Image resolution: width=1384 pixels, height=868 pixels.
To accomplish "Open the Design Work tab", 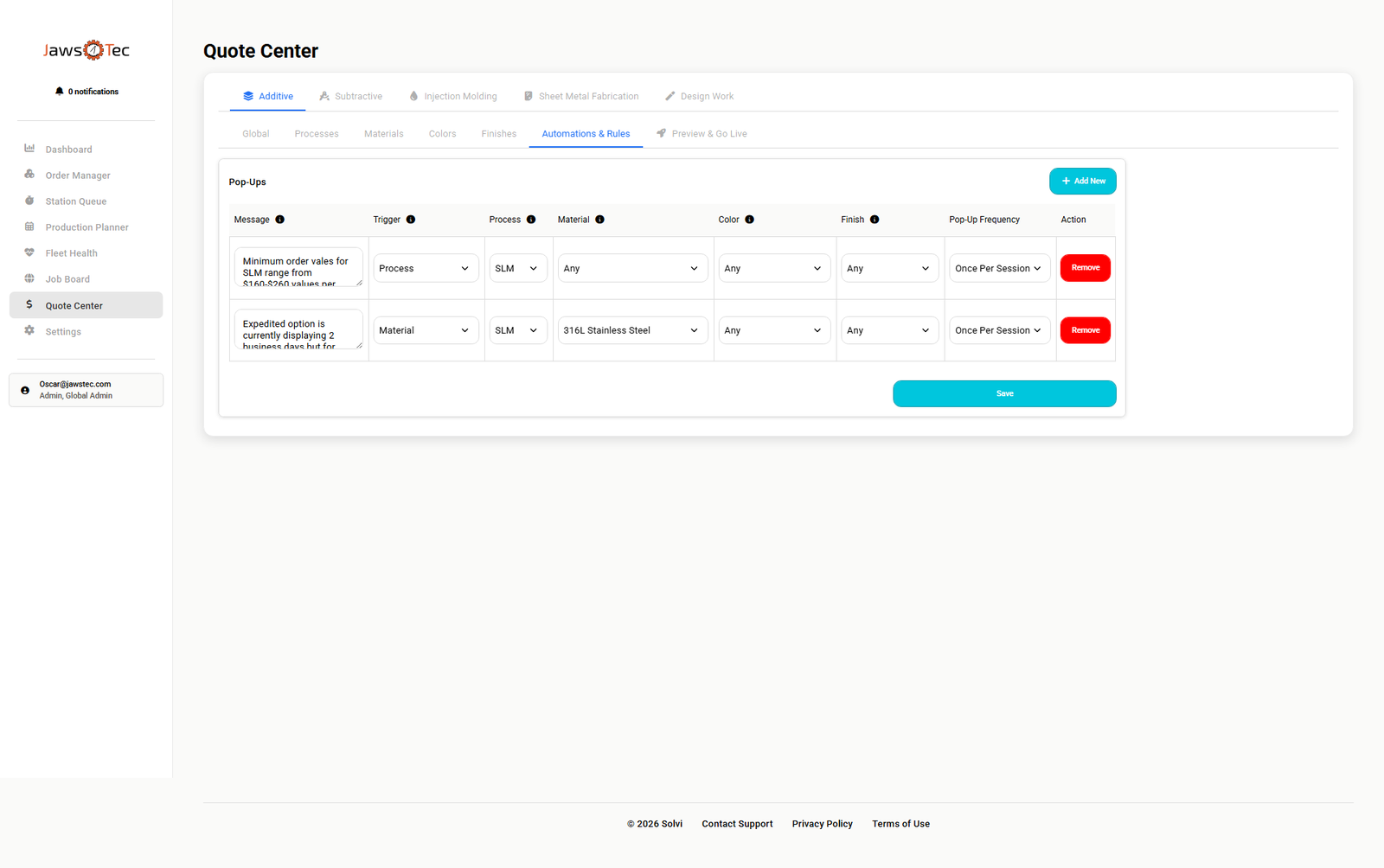I will (x=699, y=96).
